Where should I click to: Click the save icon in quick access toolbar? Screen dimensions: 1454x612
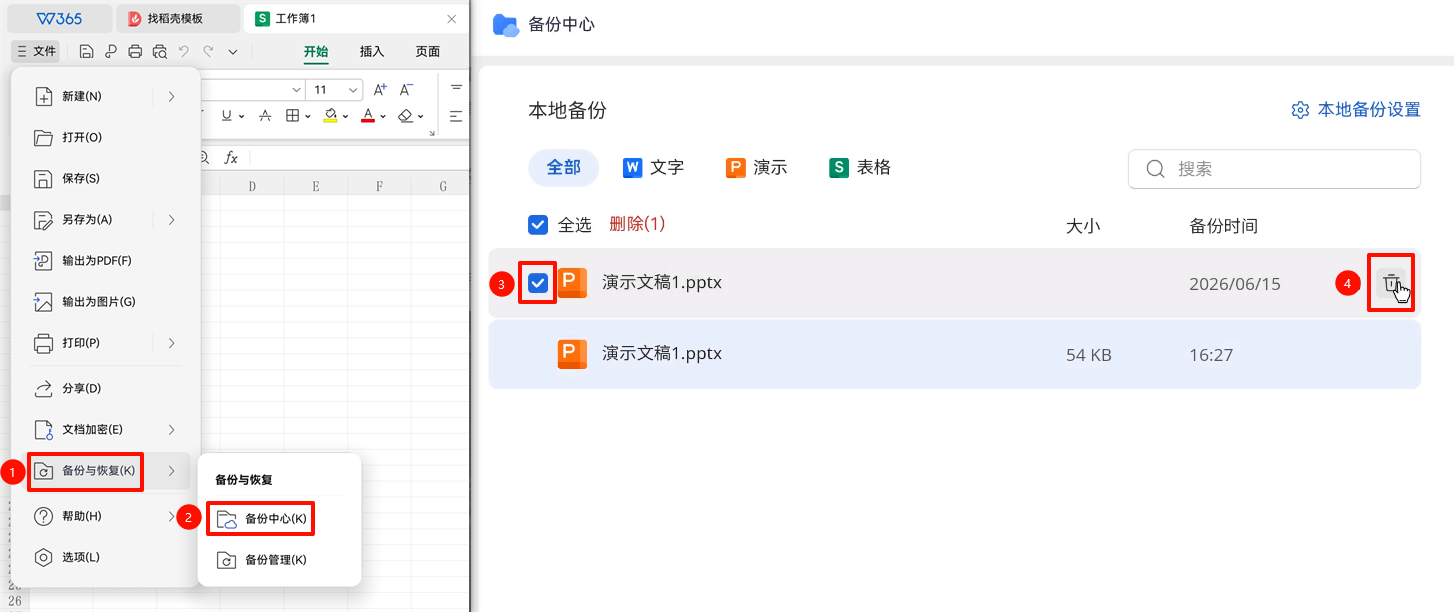(x=86, y=51)
